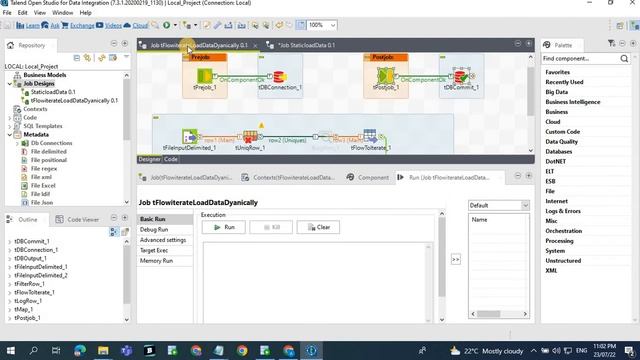
Task: Select File Excel metadata item
Action: (x=43, y=186)
